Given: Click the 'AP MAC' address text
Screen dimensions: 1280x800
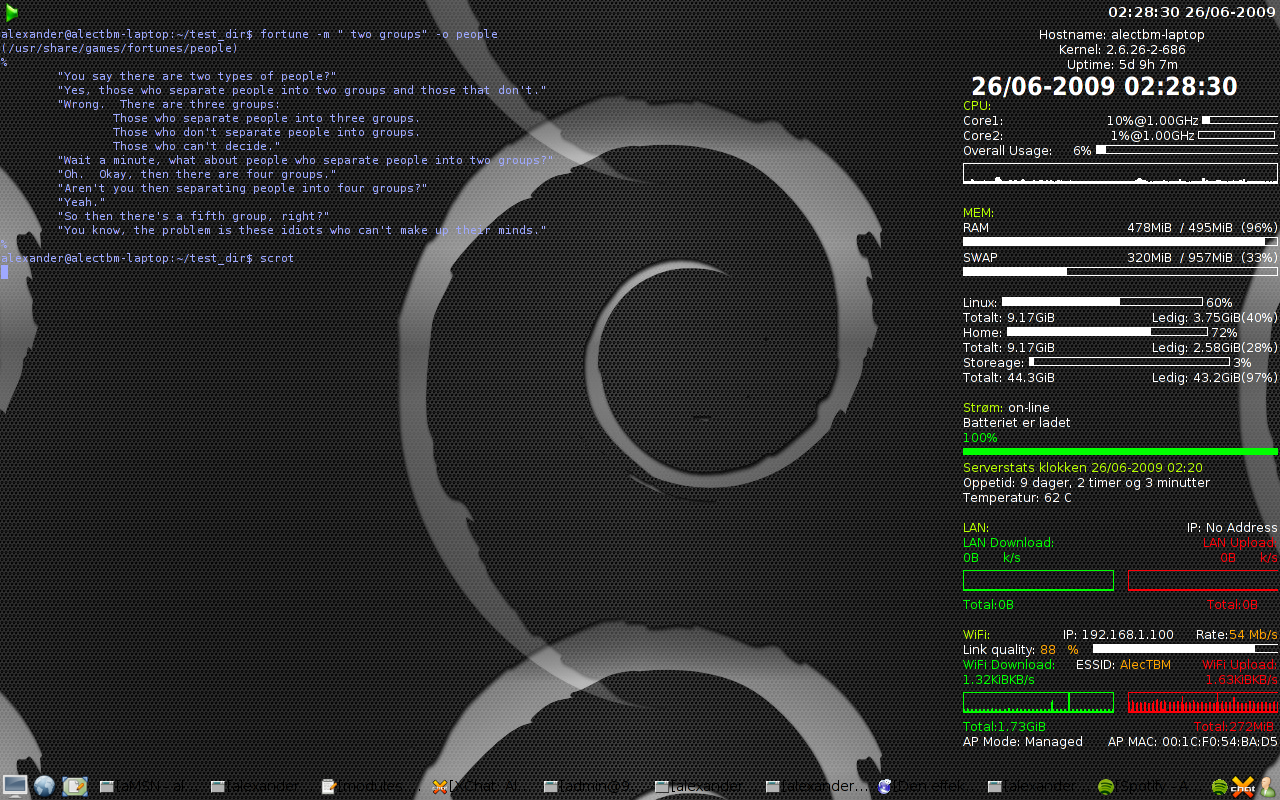Looking at the screenshot, I should click(x=1193, y=742).
